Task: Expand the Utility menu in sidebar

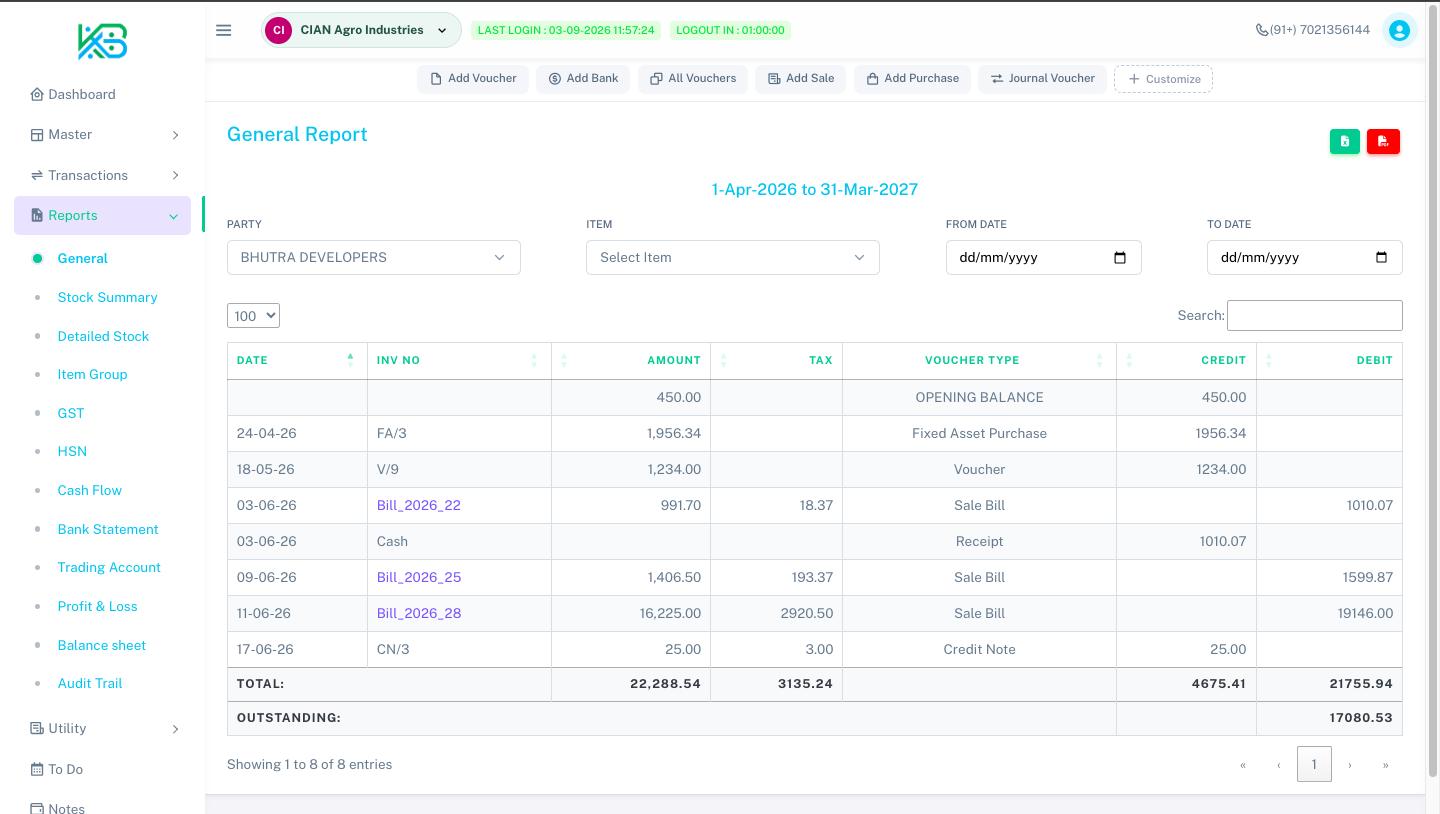Action: tap(103, 728)
